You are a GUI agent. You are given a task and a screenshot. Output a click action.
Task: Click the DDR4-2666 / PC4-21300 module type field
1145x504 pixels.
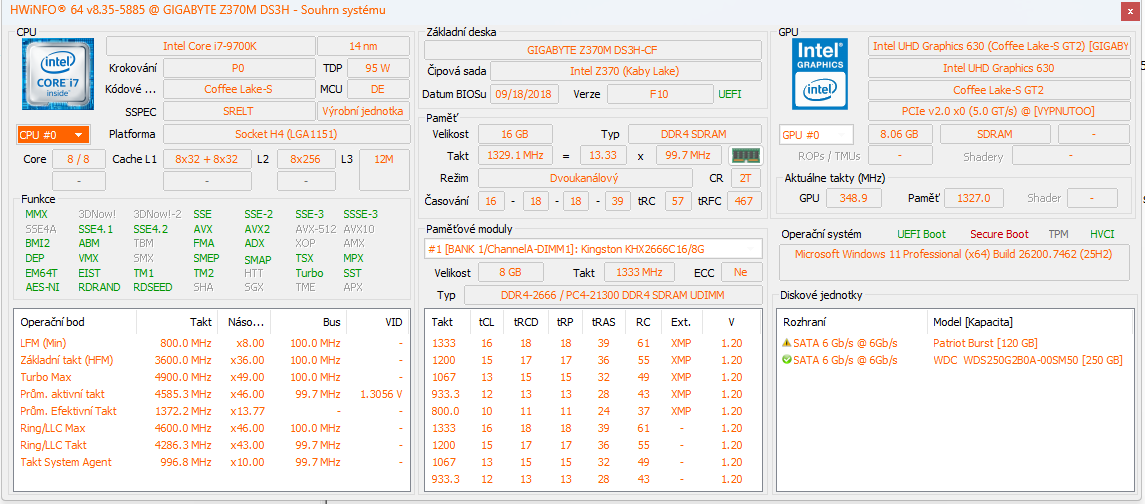(x=613, y=294)
